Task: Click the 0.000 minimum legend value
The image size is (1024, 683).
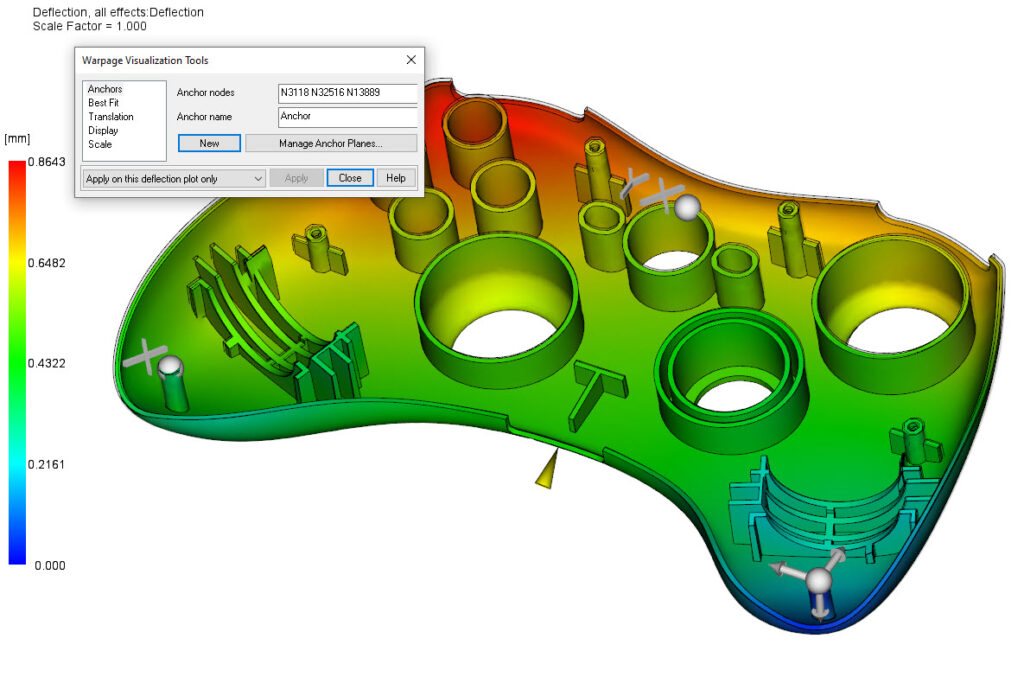Action: pos(50,565)
